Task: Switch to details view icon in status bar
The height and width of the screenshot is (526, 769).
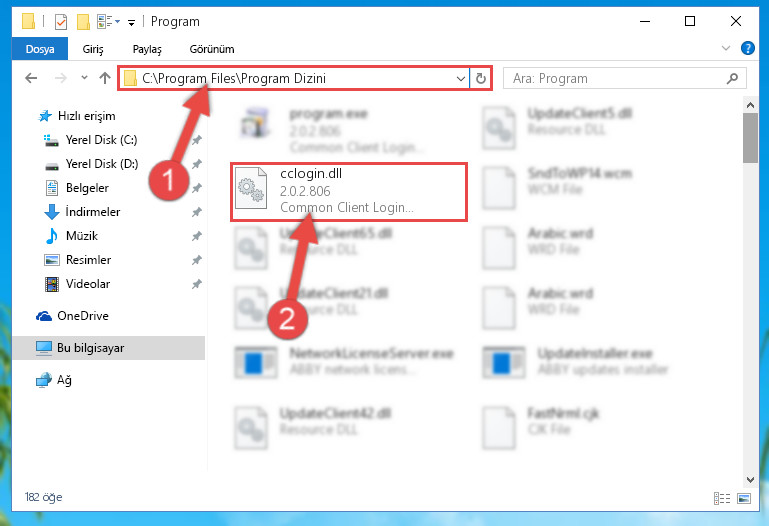Action: (x=721, y=499)
